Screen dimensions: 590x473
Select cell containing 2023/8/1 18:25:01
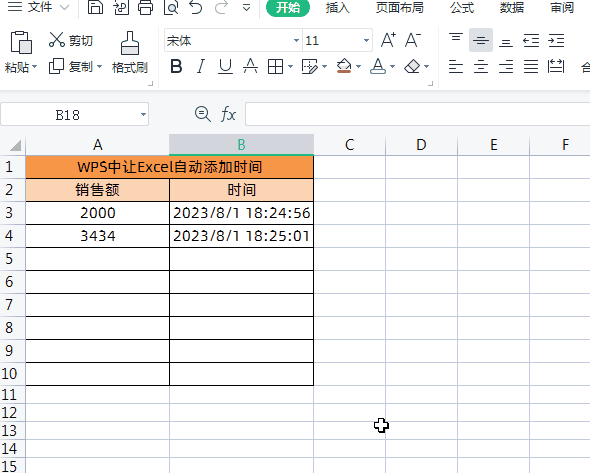click(241, 236)
